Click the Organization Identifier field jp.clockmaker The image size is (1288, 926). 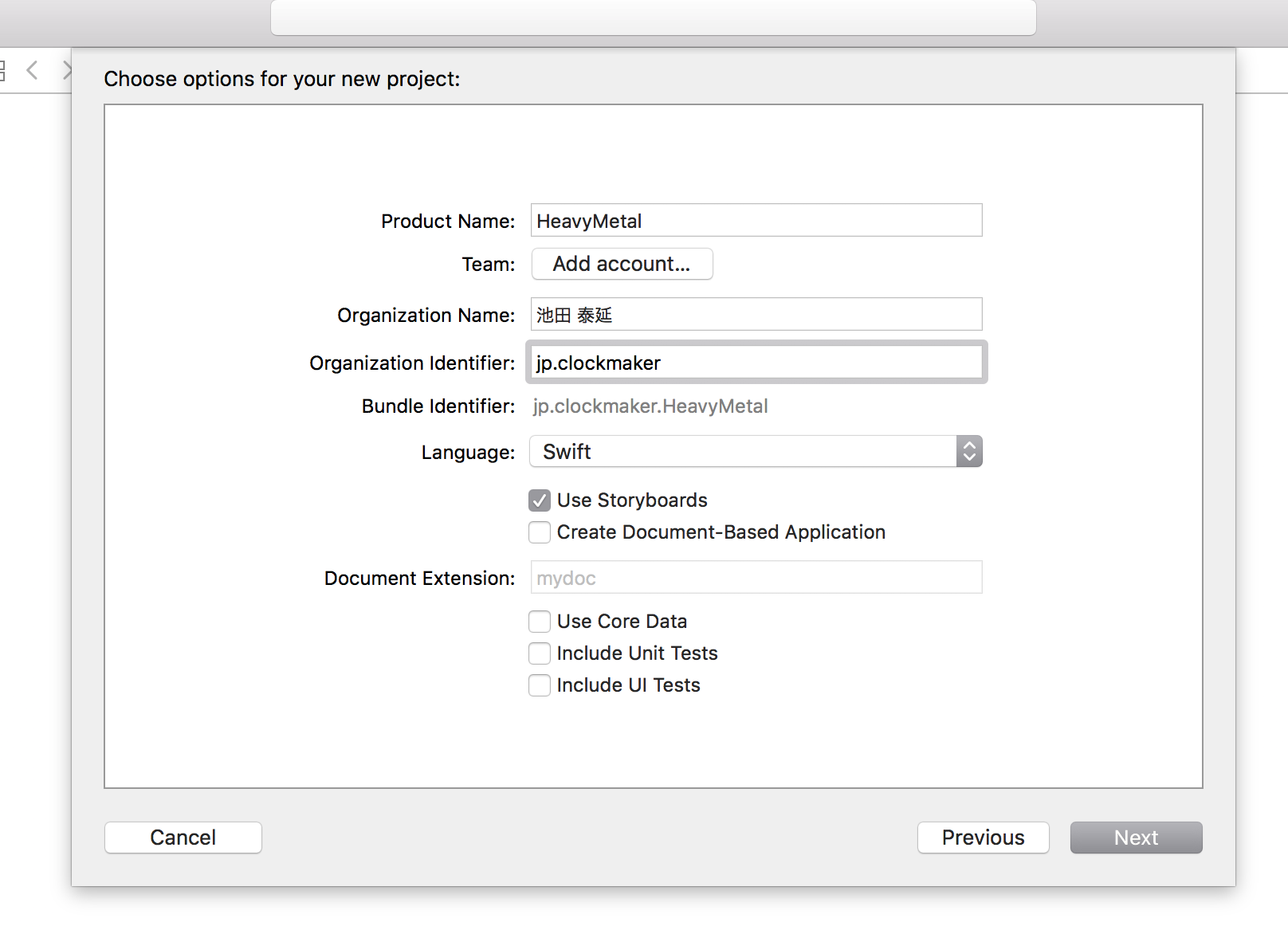point(756,363)
